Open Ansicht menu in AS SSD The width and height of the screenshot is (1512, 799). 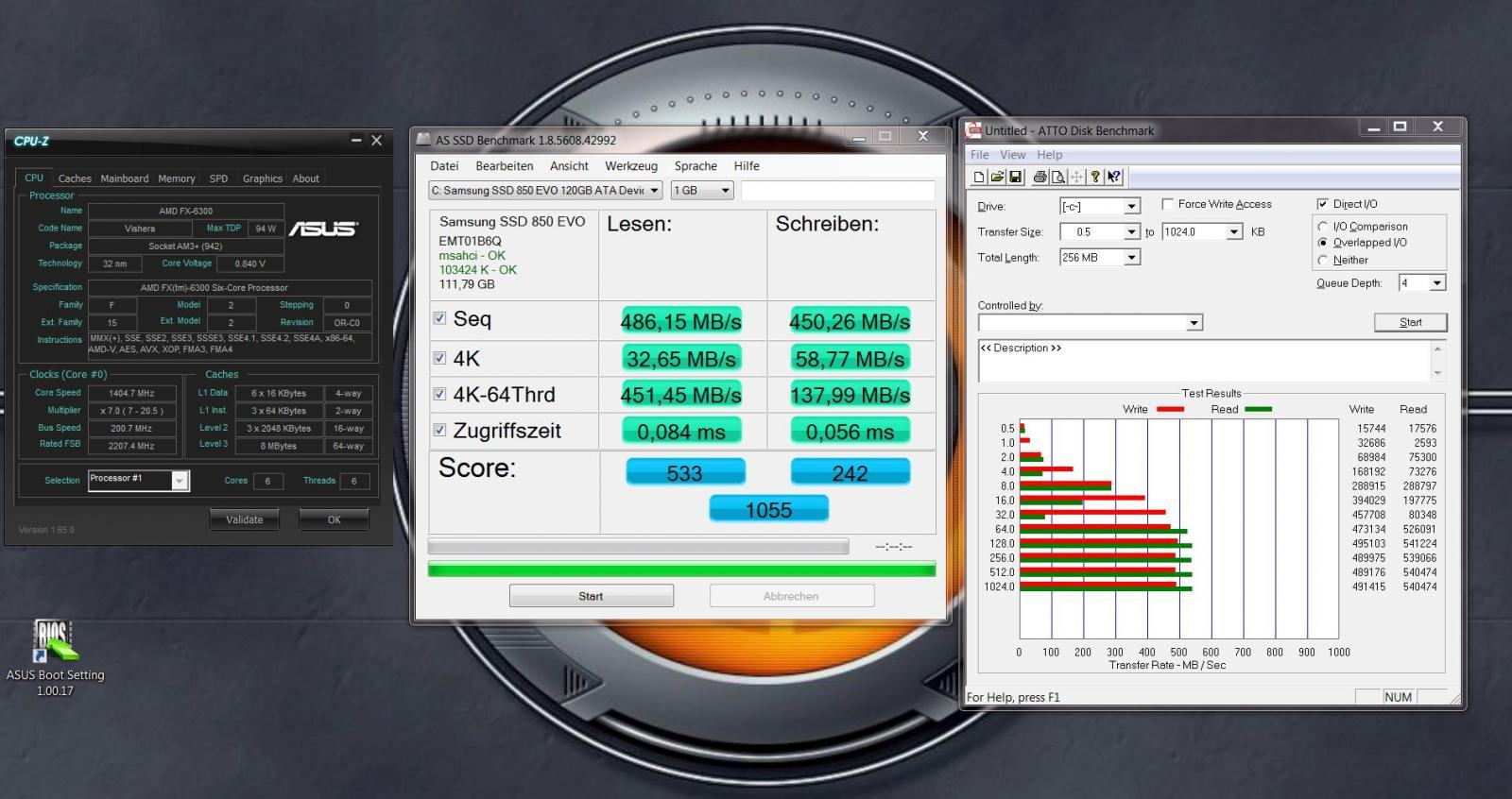click(x=570, y=165)
